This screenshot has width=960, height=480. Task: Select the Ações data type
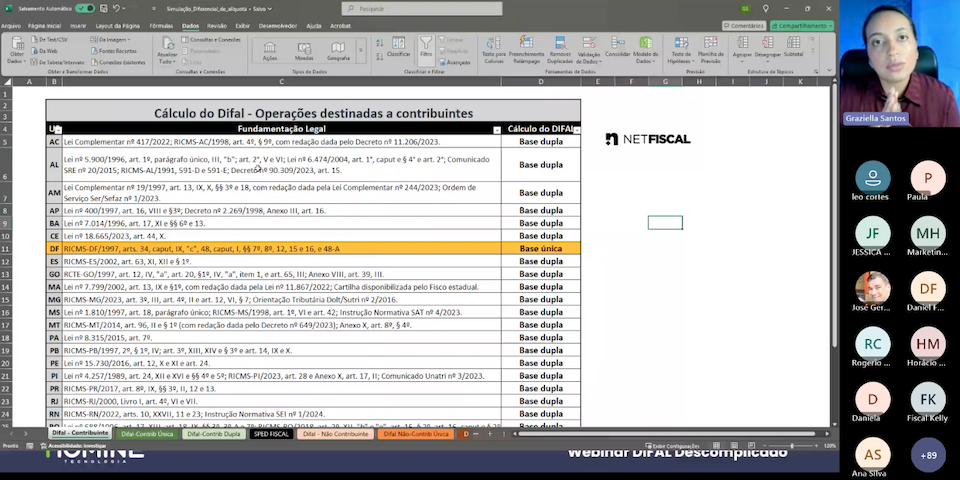click(270, 51)
